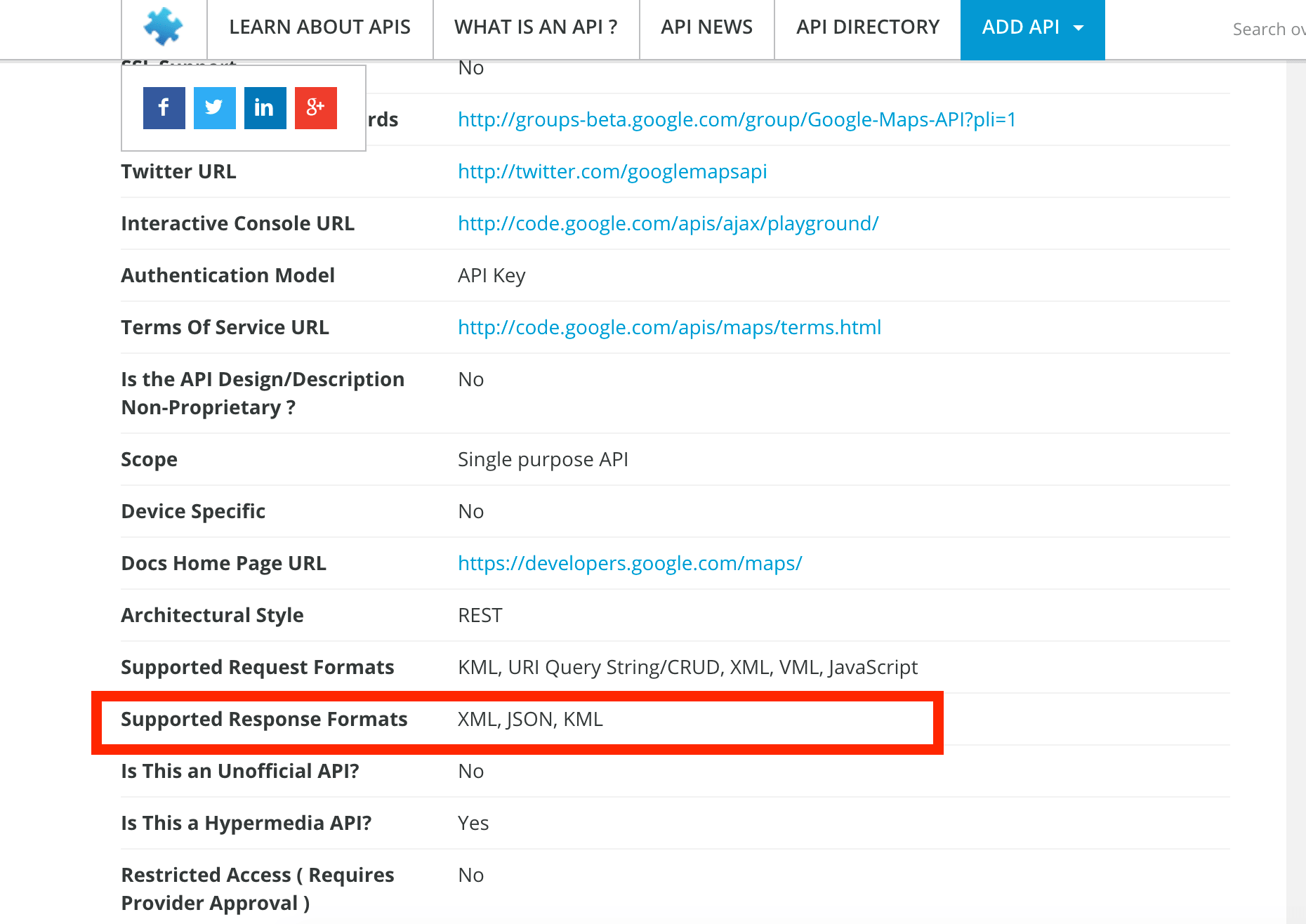The width and height of the screenshot is (1306, 924).
Task: Open What Is An API page
Action: (x=536, y=27)
